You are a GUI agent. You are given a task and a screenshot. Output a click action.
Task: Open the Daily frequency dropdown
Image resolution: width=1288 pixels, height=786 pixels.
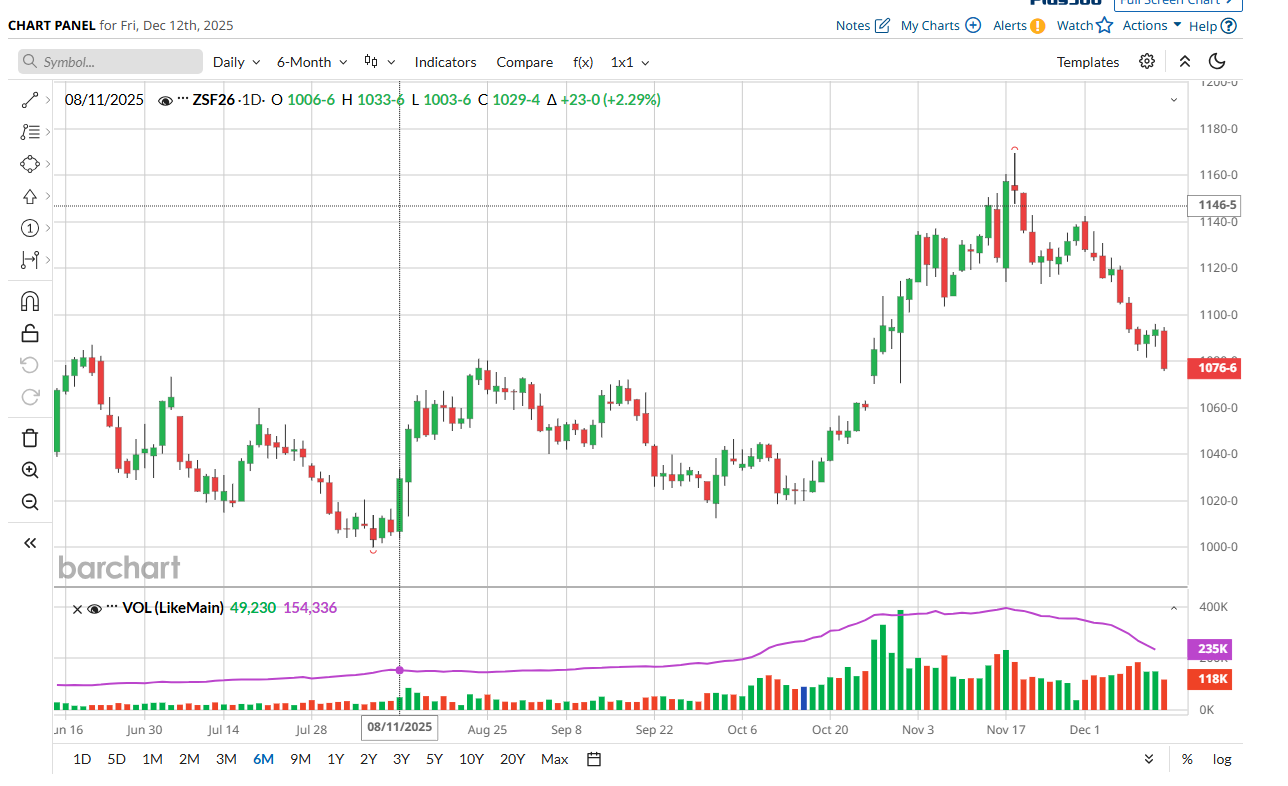(236, 62)
